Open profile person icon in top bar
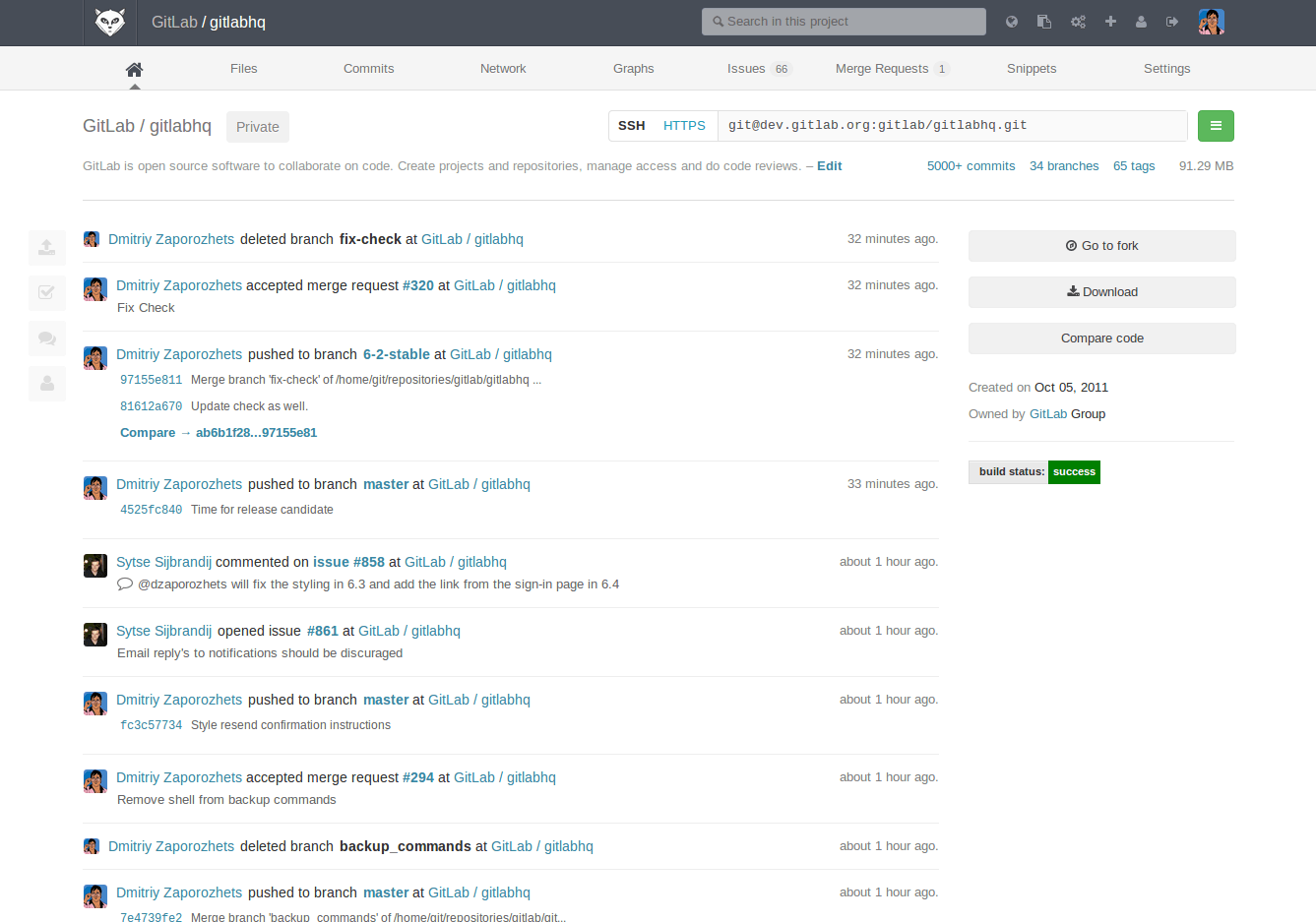Image resolution: width=1316 pixels, height=922 pixels. 1141,22
